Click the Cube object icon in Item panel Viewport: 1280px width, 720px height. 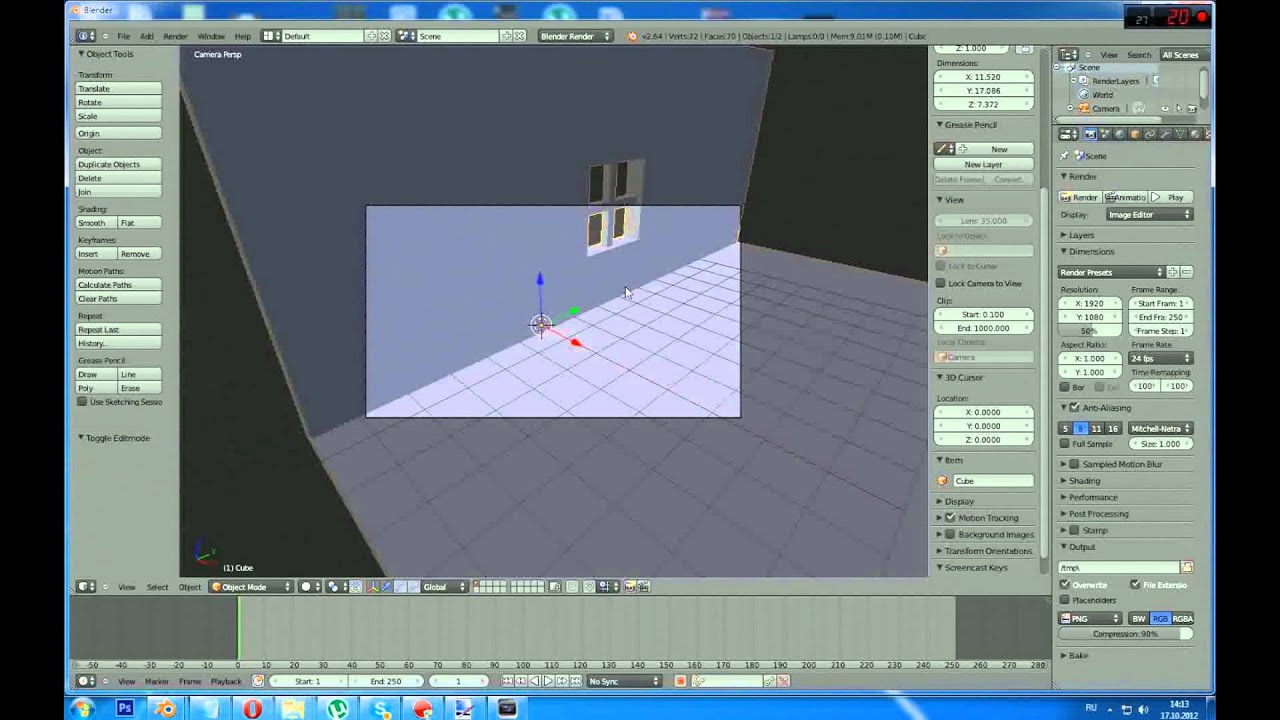(942, 481)
